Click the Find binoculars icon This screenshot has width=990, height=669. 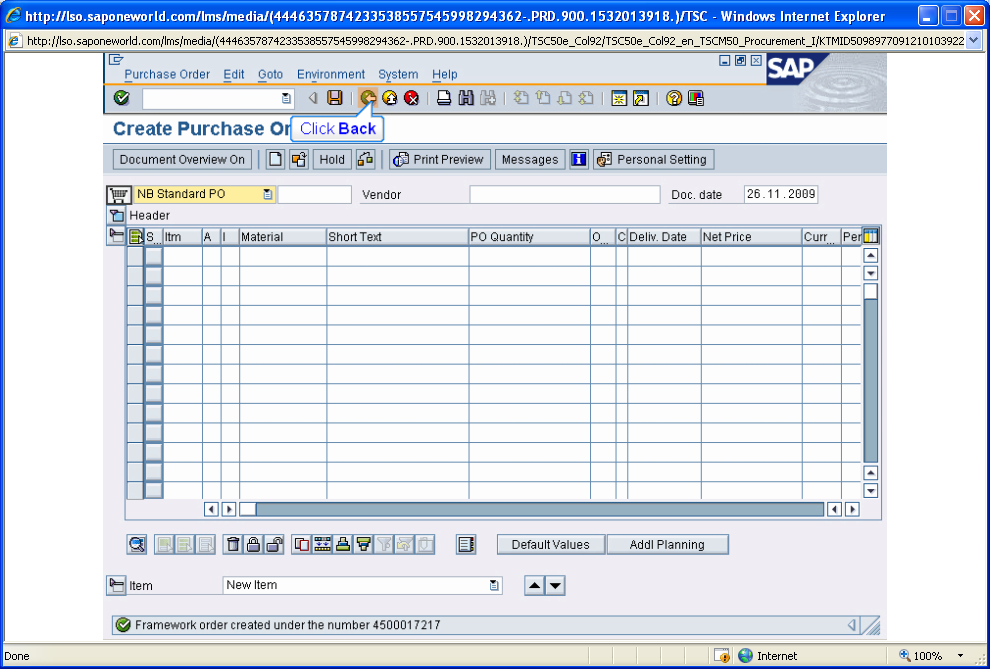click(466, 98)
